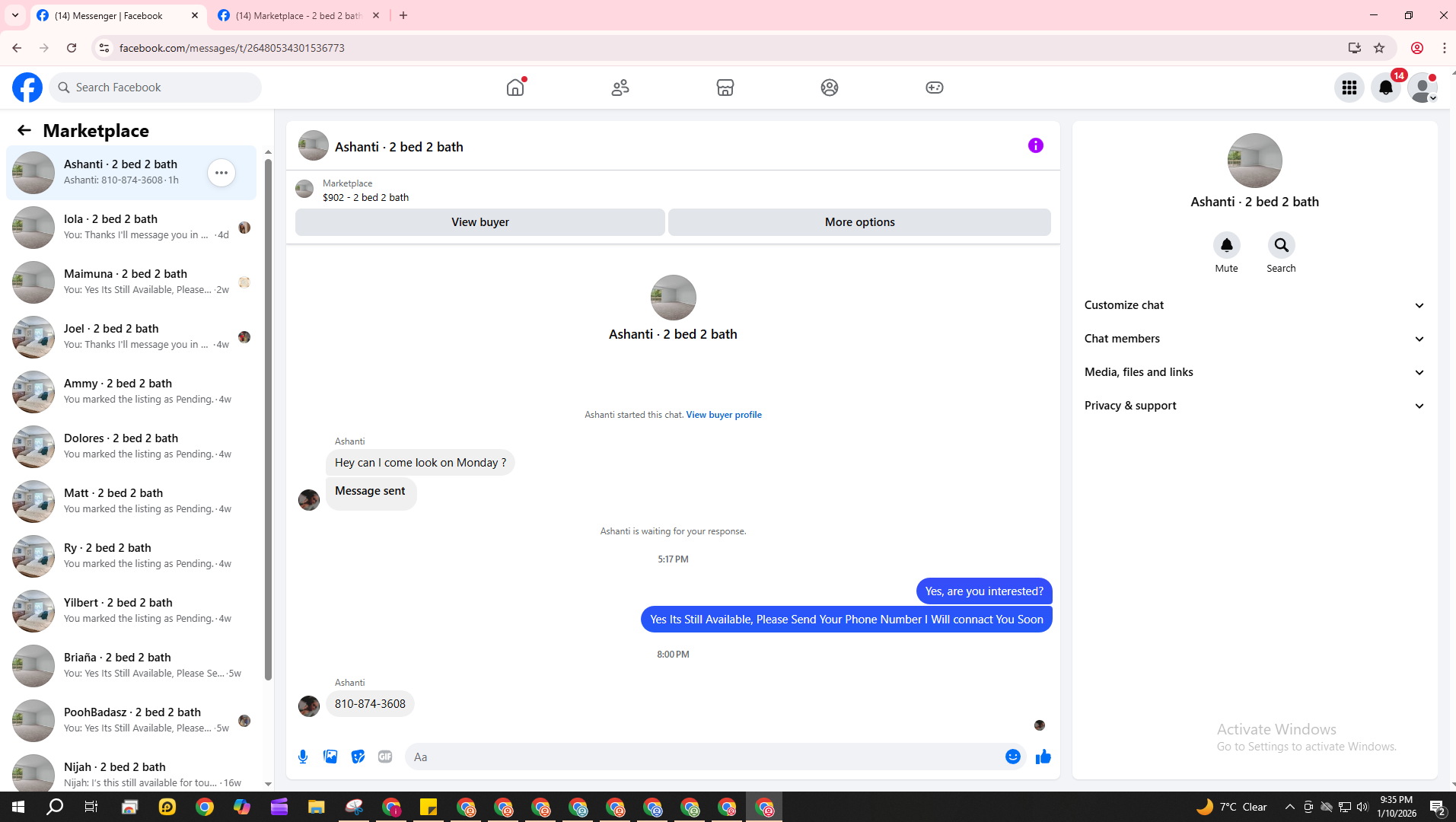Open Yilbert 2 bed 2 bath chat
This screenshot has width=1456, height=822.
point(131,611)
